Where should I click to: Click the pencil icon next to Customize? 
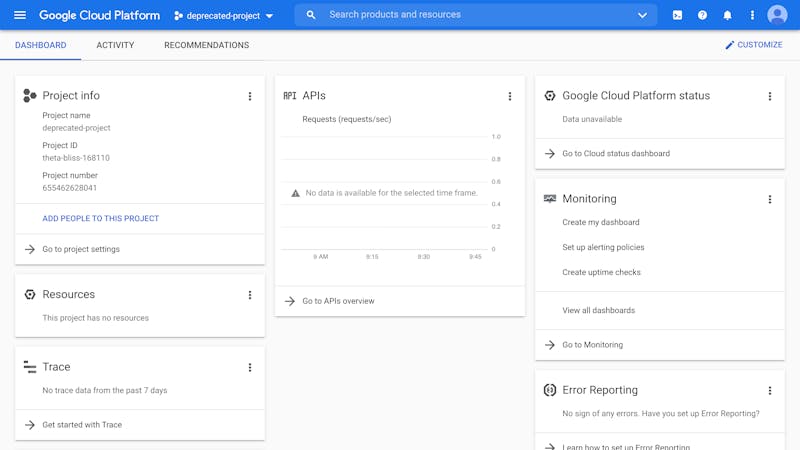[x=730, y=45]
